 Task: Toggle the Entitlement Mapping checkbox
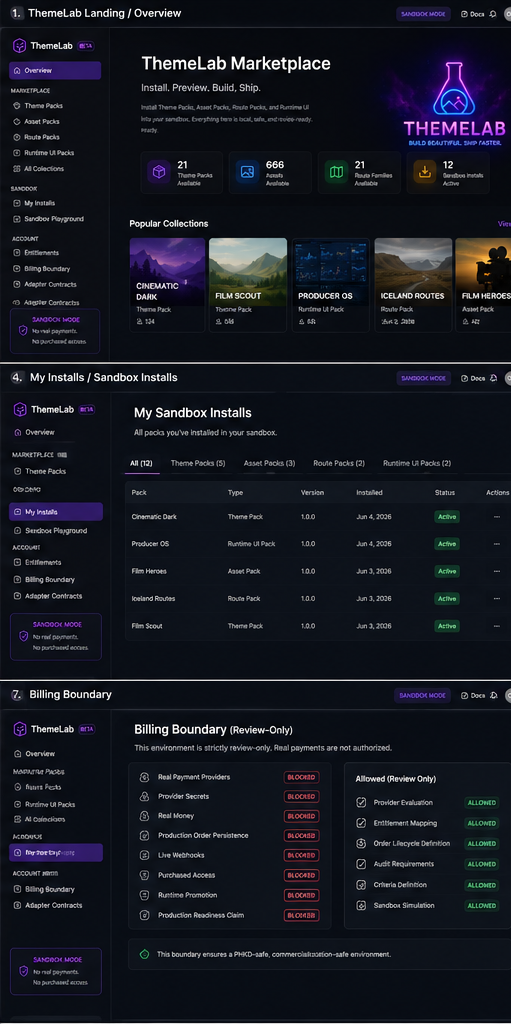361,823
